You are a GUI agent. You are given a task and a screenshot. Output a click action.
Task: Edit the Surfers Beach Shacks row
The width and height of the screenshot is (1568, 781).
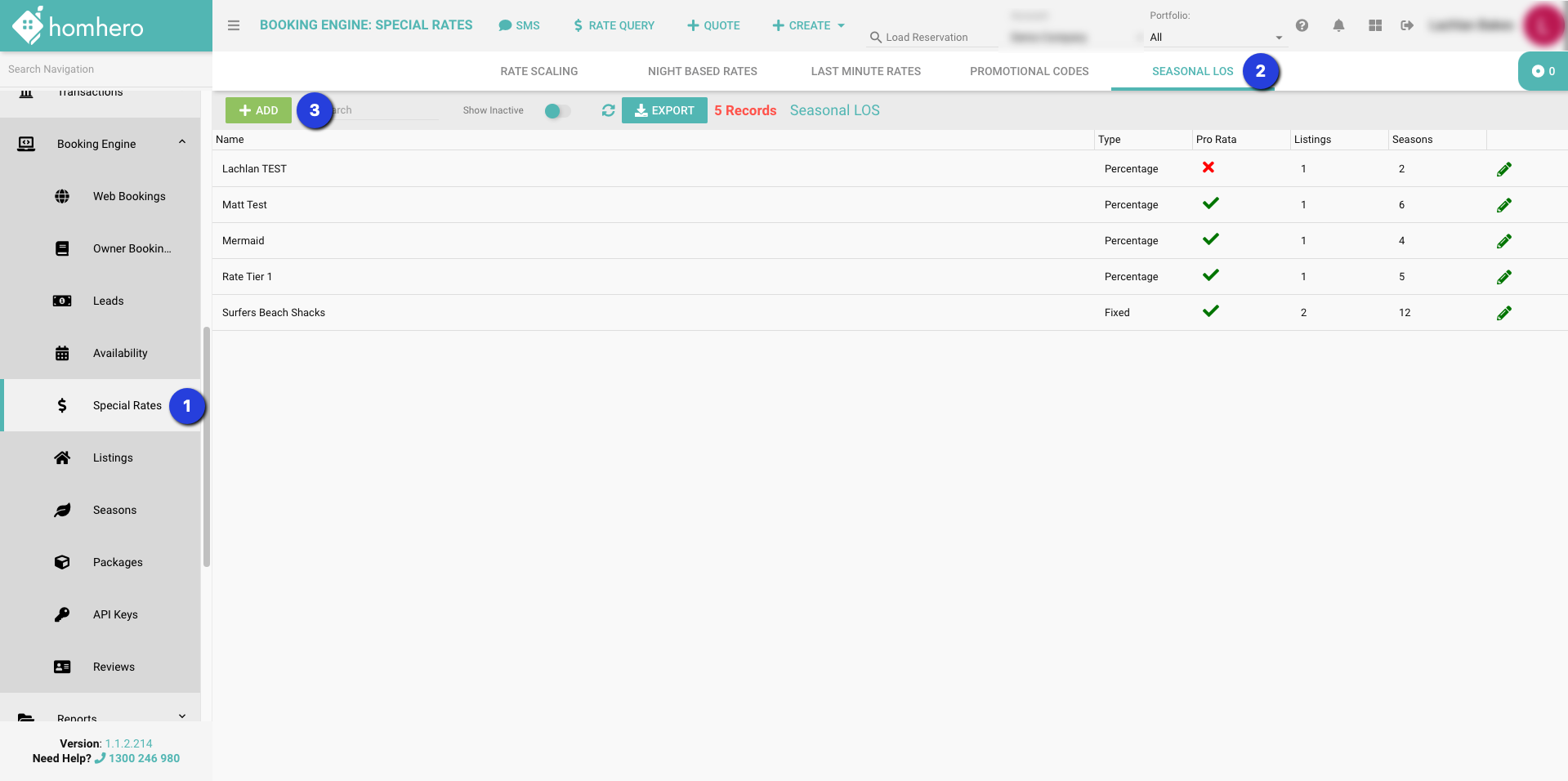click(1503, 313)
